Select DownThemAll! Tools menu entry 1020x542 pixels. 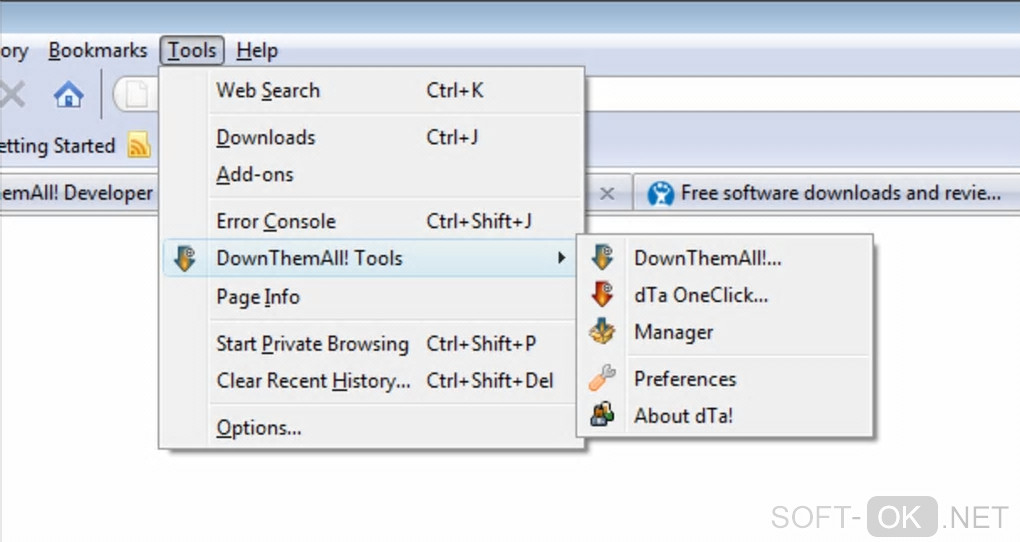pos(371,258)
